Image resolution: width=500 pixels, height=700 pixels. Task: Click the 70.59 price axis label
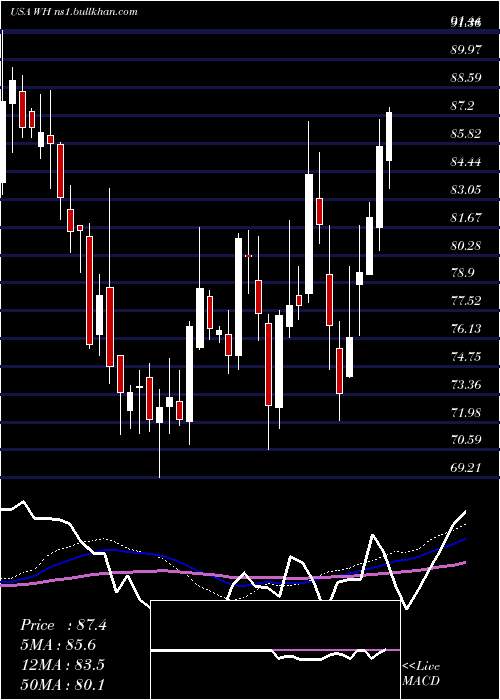tap(466, 440)
